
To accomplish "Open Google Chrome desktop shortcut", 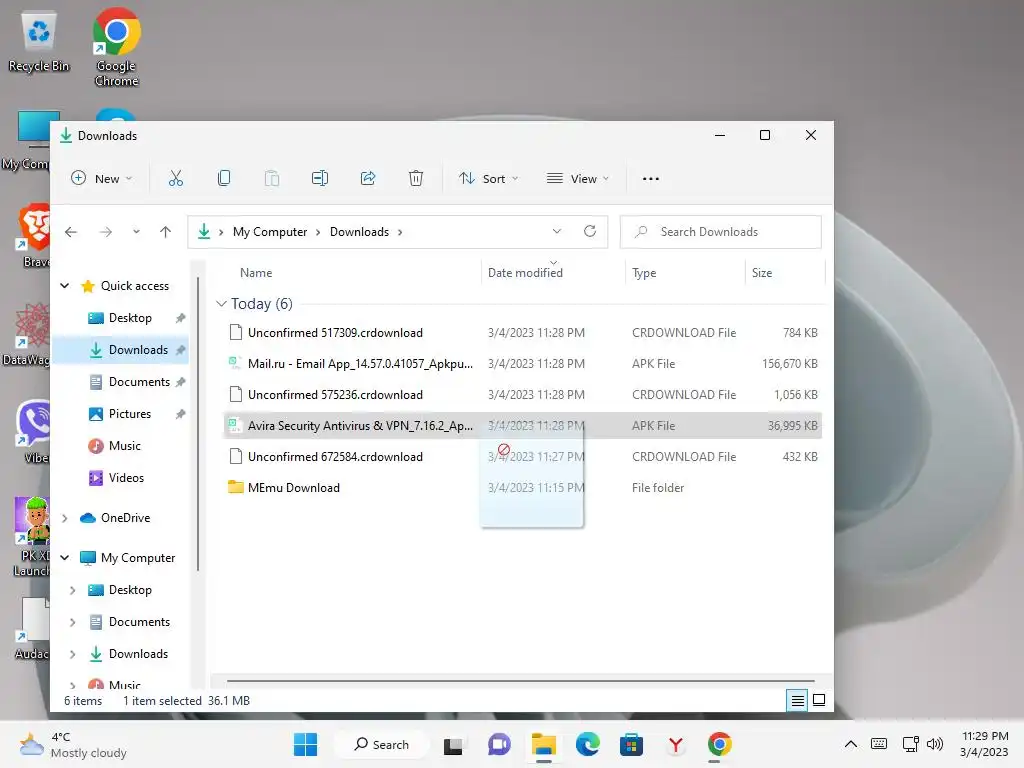I will pyautogui.click(x=116, y=47).
